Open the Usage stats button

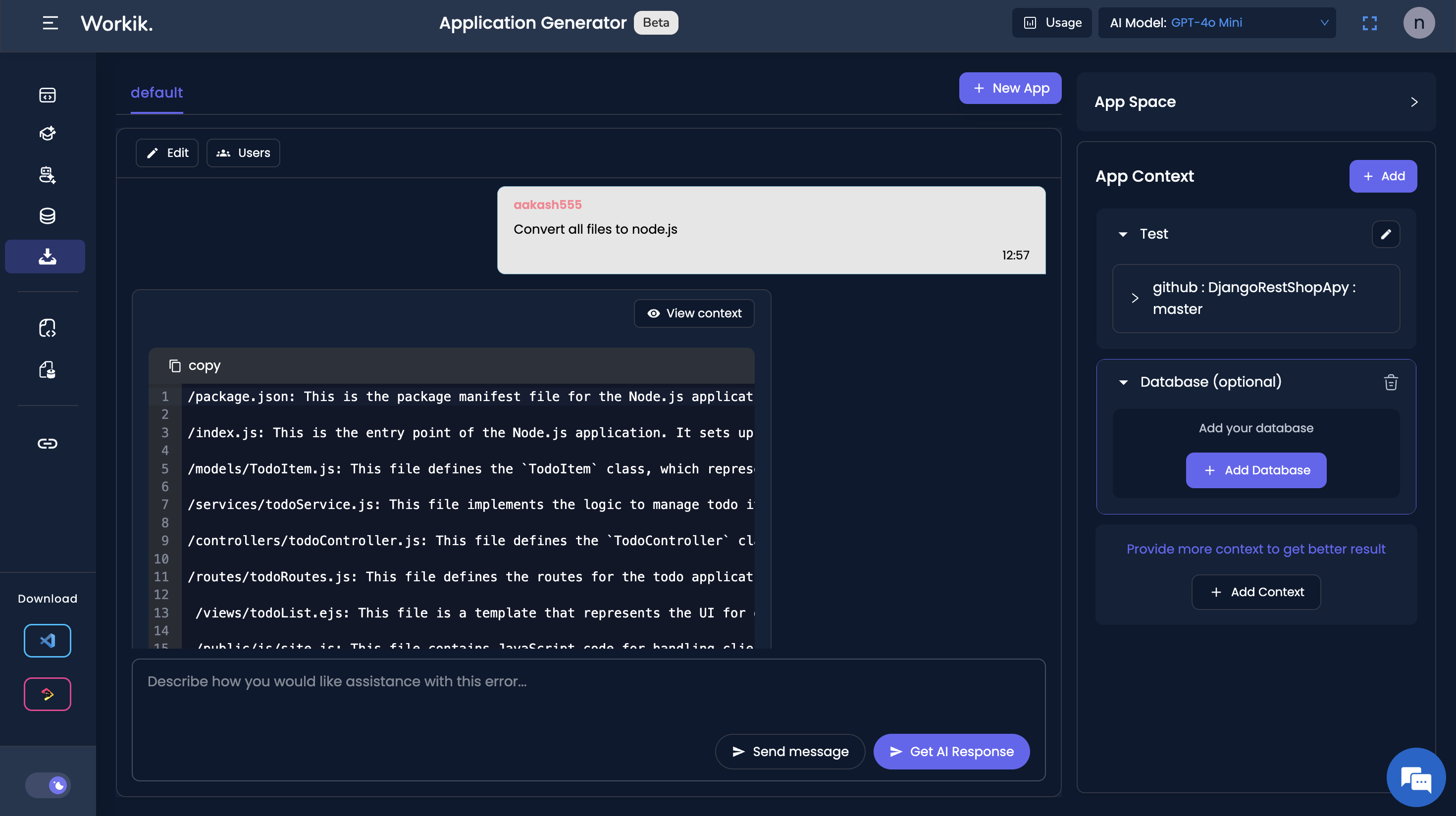(x=1052, y=23)
